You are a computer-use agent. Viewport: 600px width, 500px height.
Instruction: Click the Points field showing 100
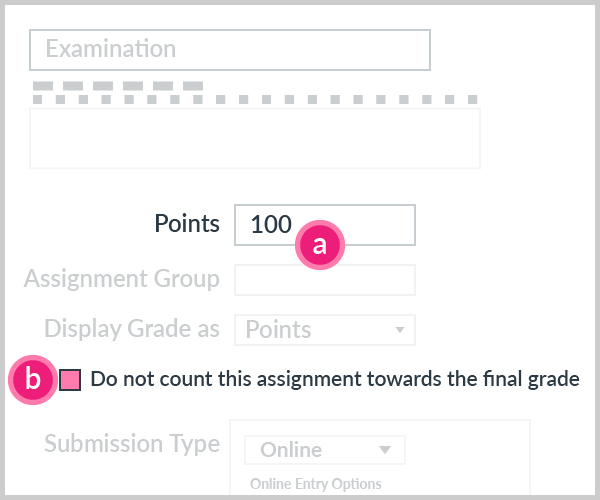coord(325,225)
